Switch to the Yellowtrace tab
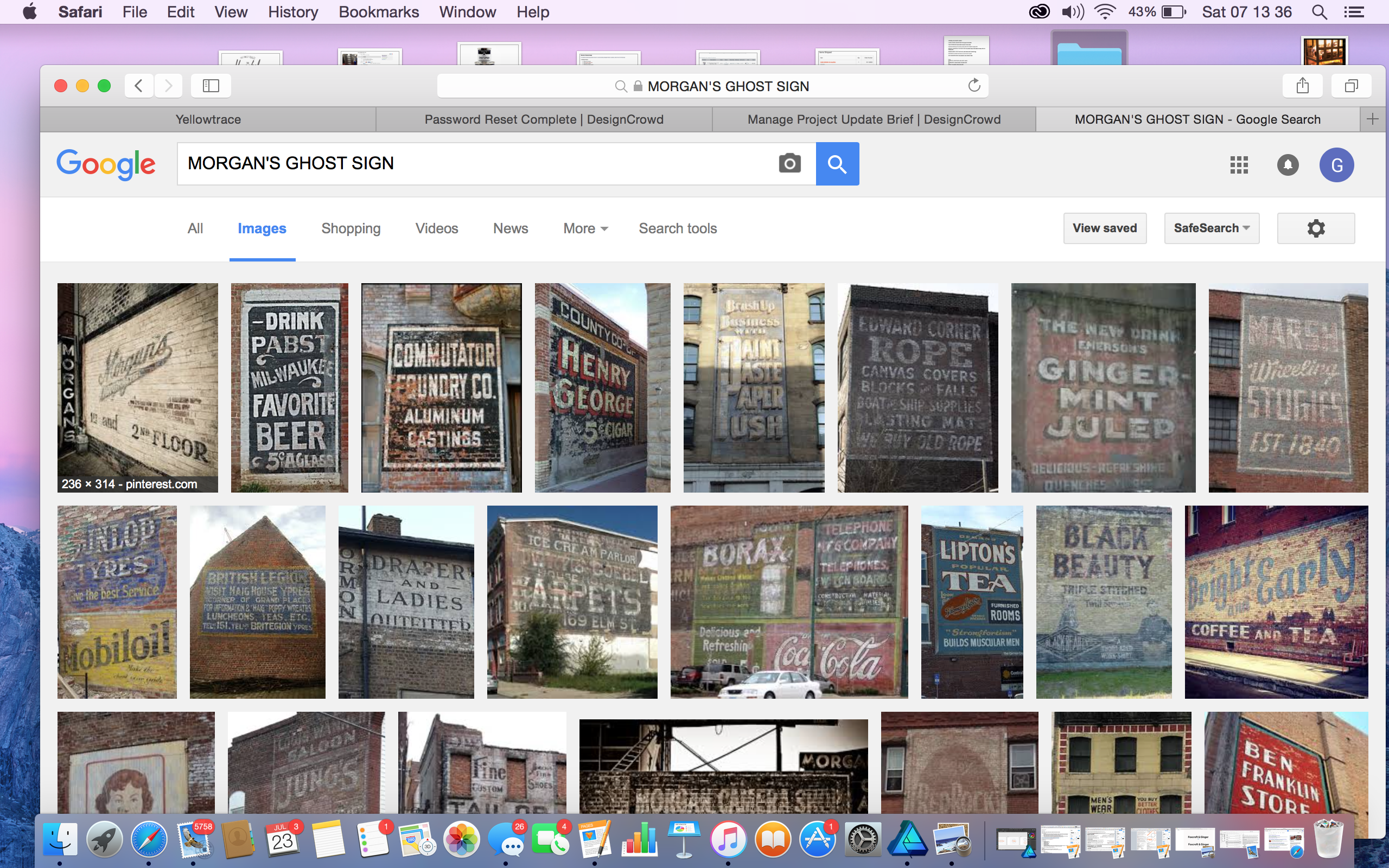The height and width of the screenshot is (868, 1389). pyautogui.click(x=208, y=119)
